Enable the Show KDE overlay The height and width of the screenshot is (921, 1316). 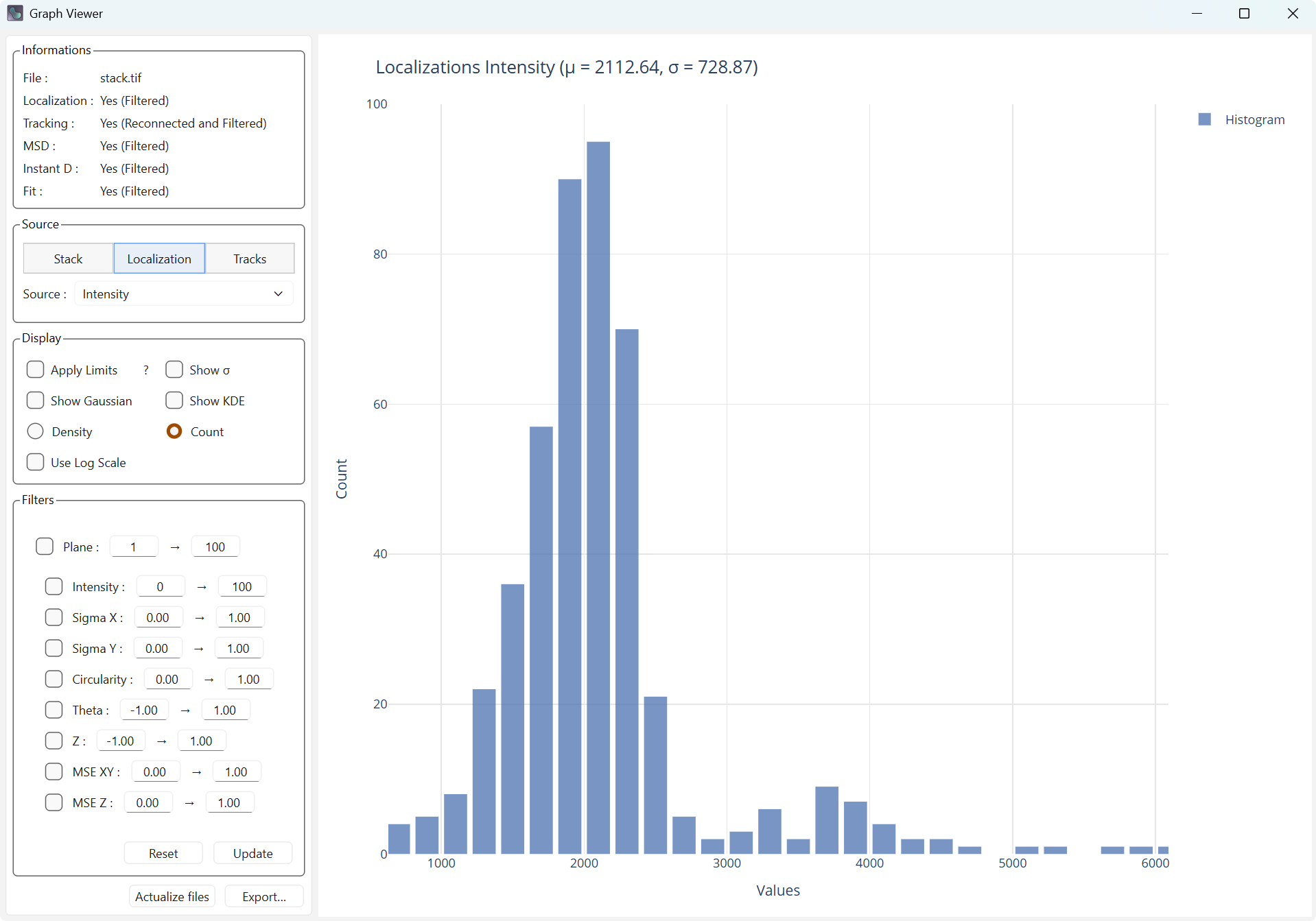174,400
